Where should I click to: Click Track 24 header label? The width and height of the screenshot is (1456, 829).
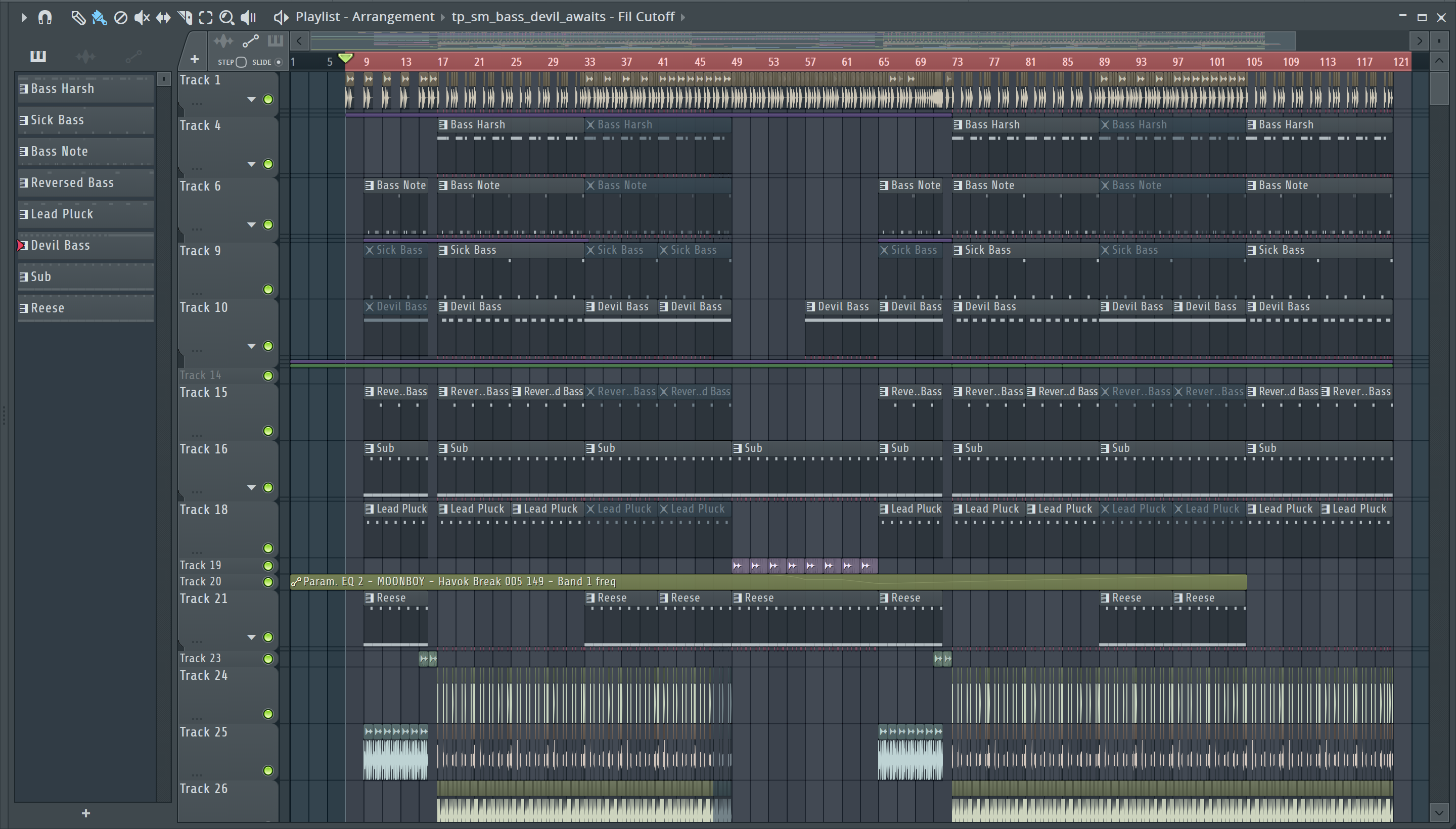click(204, 676)
